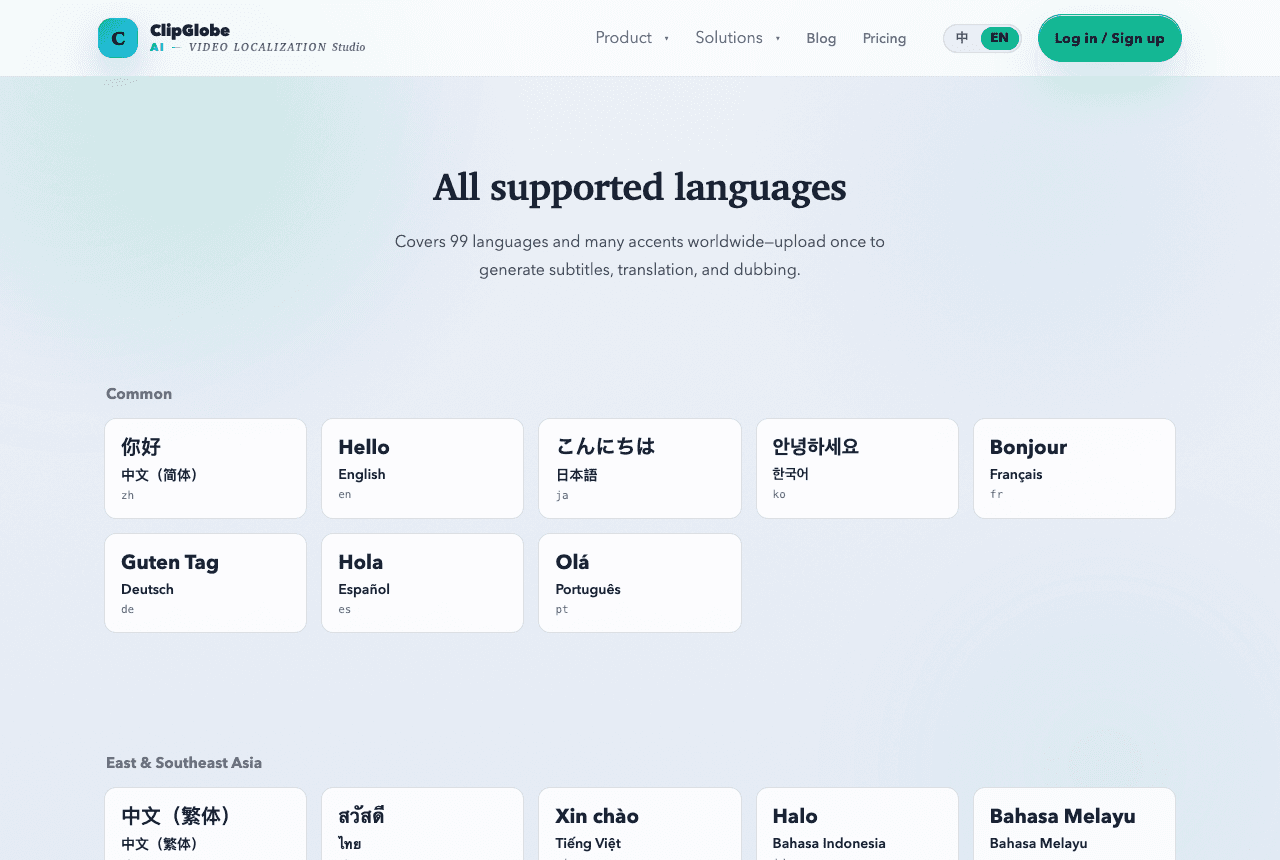Viewport: 1280px width, 860px height.
Task: Click the 'Covers 99 languages' description text
Action: pyautogui.click(x=640, y=256)
